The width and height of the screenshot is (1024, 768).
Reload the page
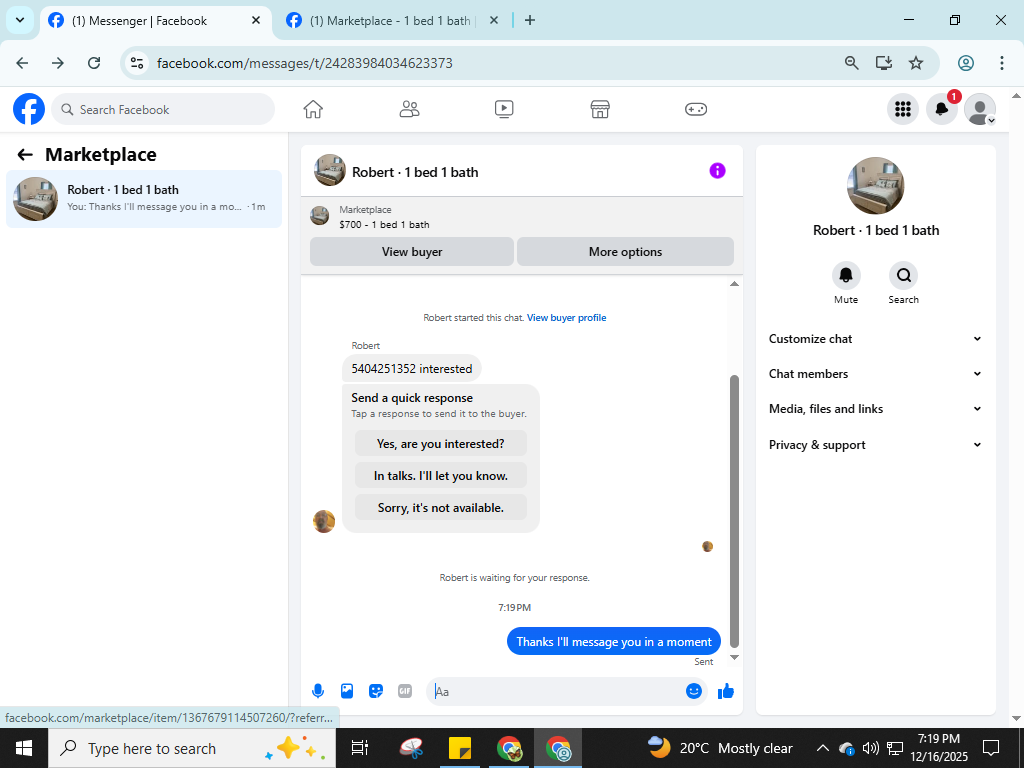tap(94, 63)
